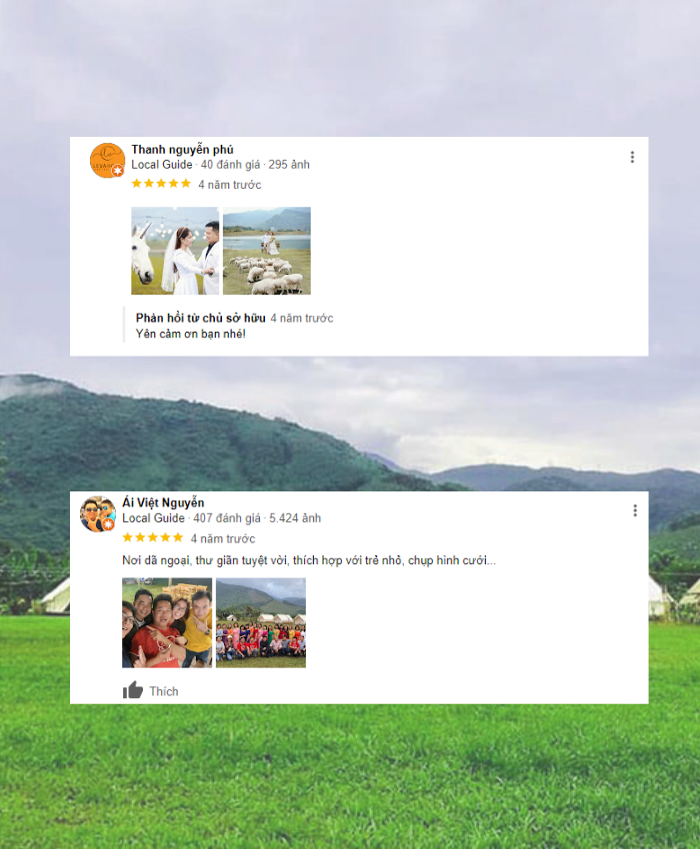Image resolution: width=700 pixels, height=849 pixels.
Task: Open the wedding couple with unicorn photo
Action: [175, 251]
